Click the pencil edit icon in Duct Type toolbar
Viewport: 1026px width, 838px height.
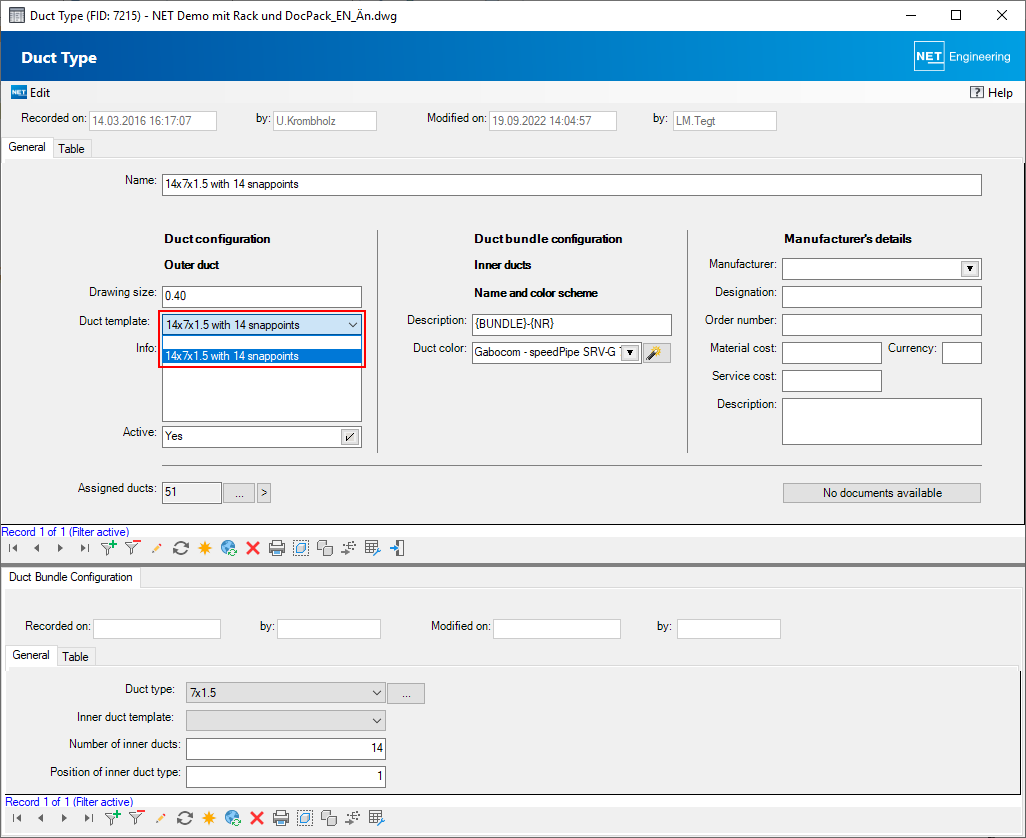point(156,548)
